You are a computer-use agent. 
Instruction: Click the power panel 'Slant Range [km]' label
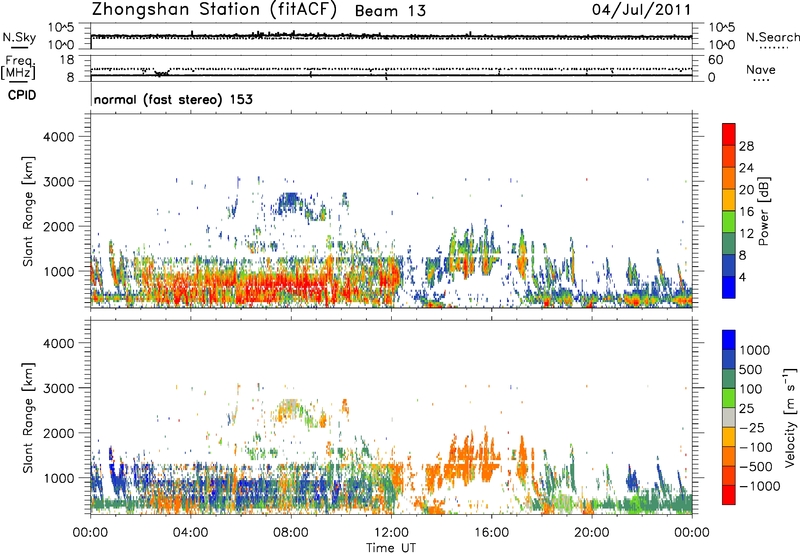pyautogui.click(x=28, y=211)
